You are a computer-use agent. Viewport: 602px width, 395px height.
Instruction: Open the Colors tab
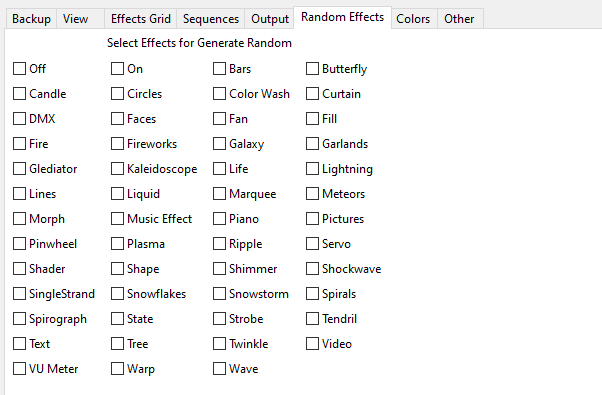(x=413, y=19)
